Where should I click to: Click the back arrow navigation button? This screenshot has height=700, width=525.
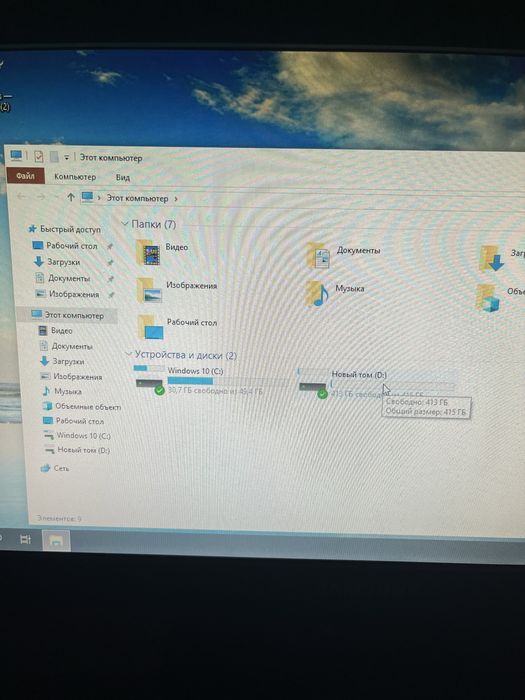21,196
